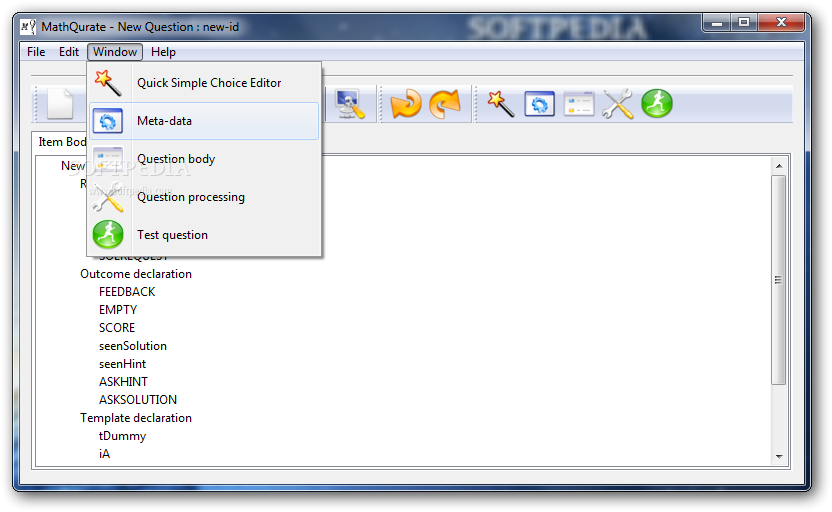Screen dimensions: 832x512
Task: Click scrollbar up arrow in tree panel
Action: (779, 166)
